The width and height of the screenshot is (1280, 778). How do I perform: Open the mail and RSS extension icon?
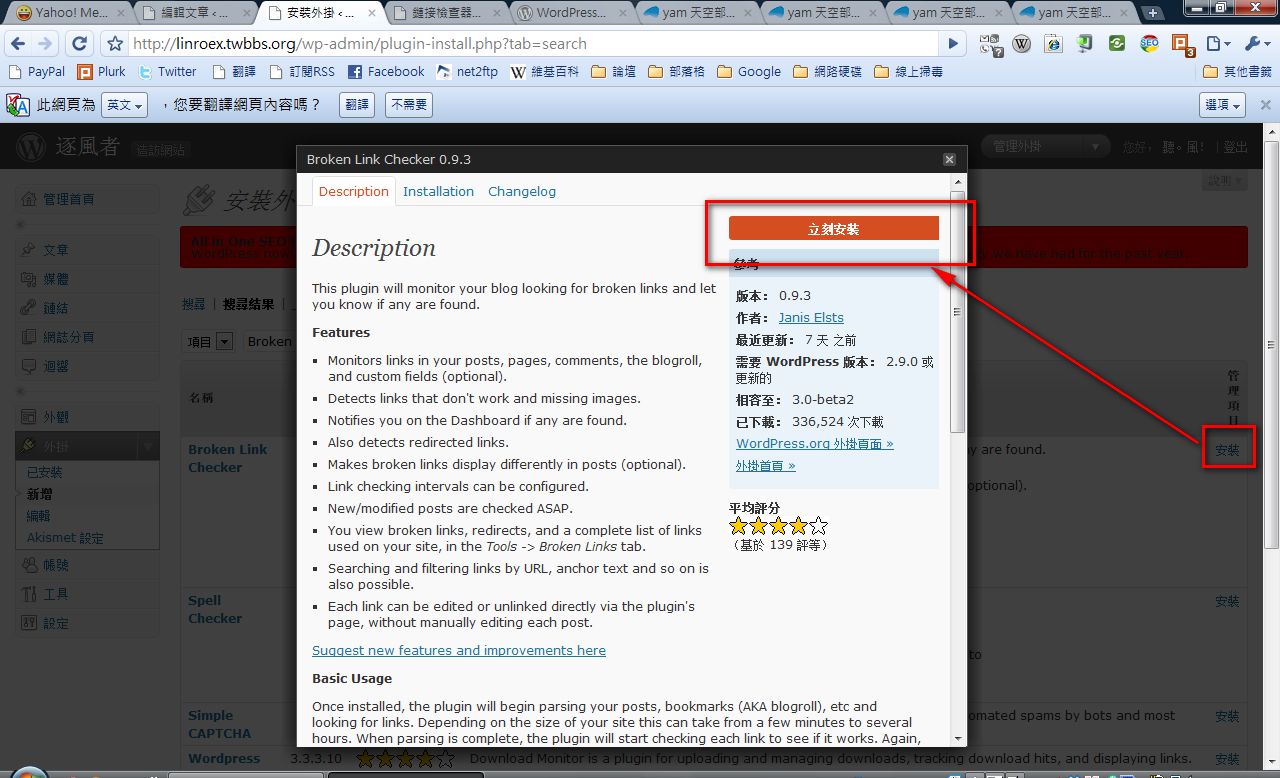[990, 44]
